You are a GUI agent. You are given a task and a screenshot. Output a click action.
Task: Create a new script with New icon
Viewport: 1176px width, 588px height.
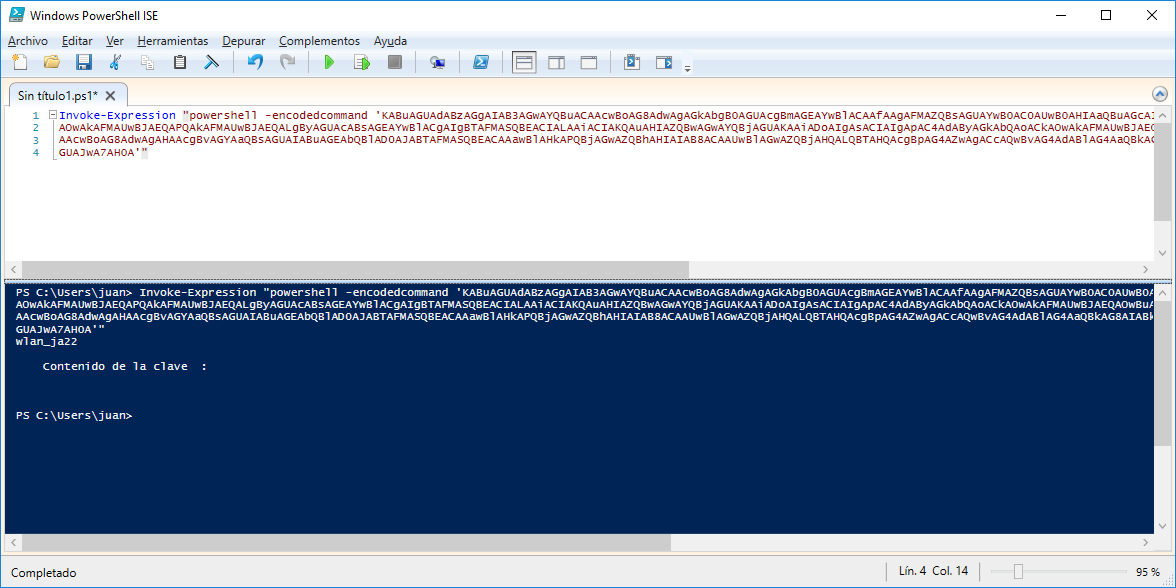pos(20,62)
